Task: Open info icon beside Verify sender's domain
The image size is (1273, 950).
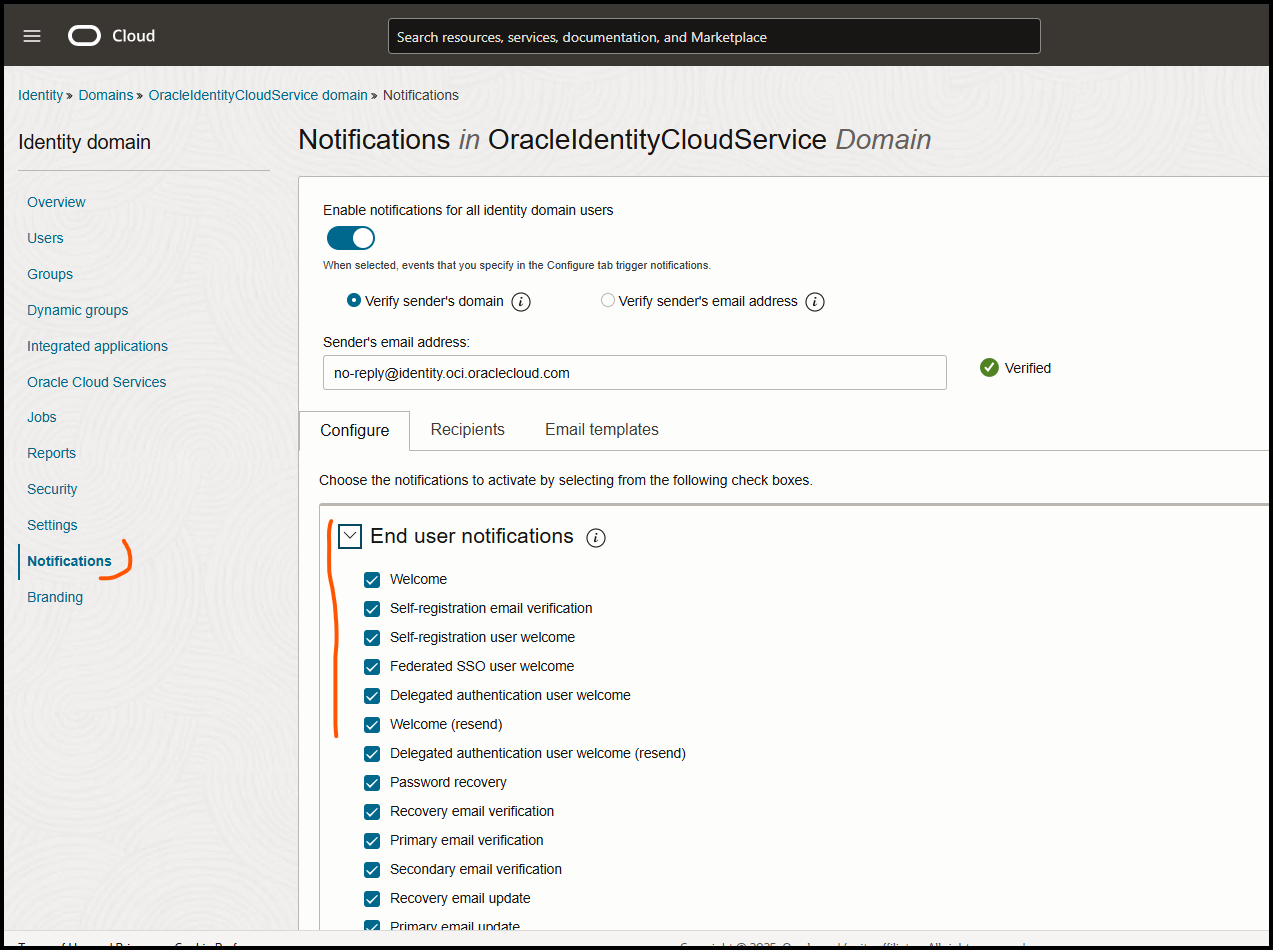Action: coord(521,301)
